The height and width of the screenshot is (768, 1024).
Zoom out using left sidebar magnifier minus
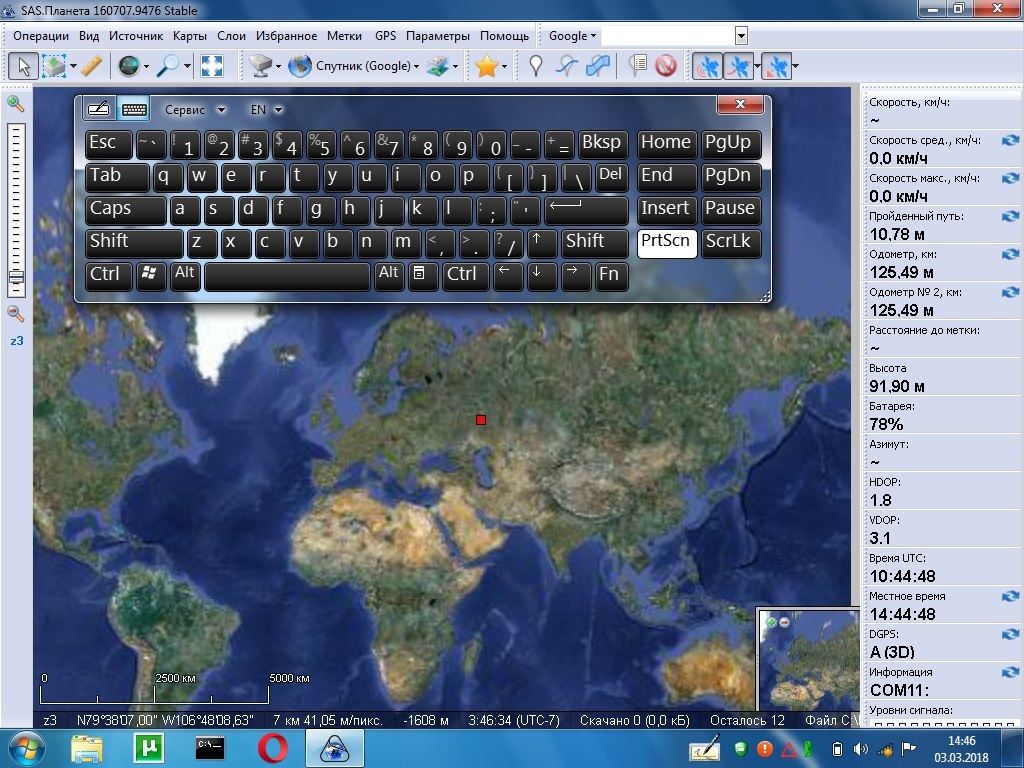[15, 313]
